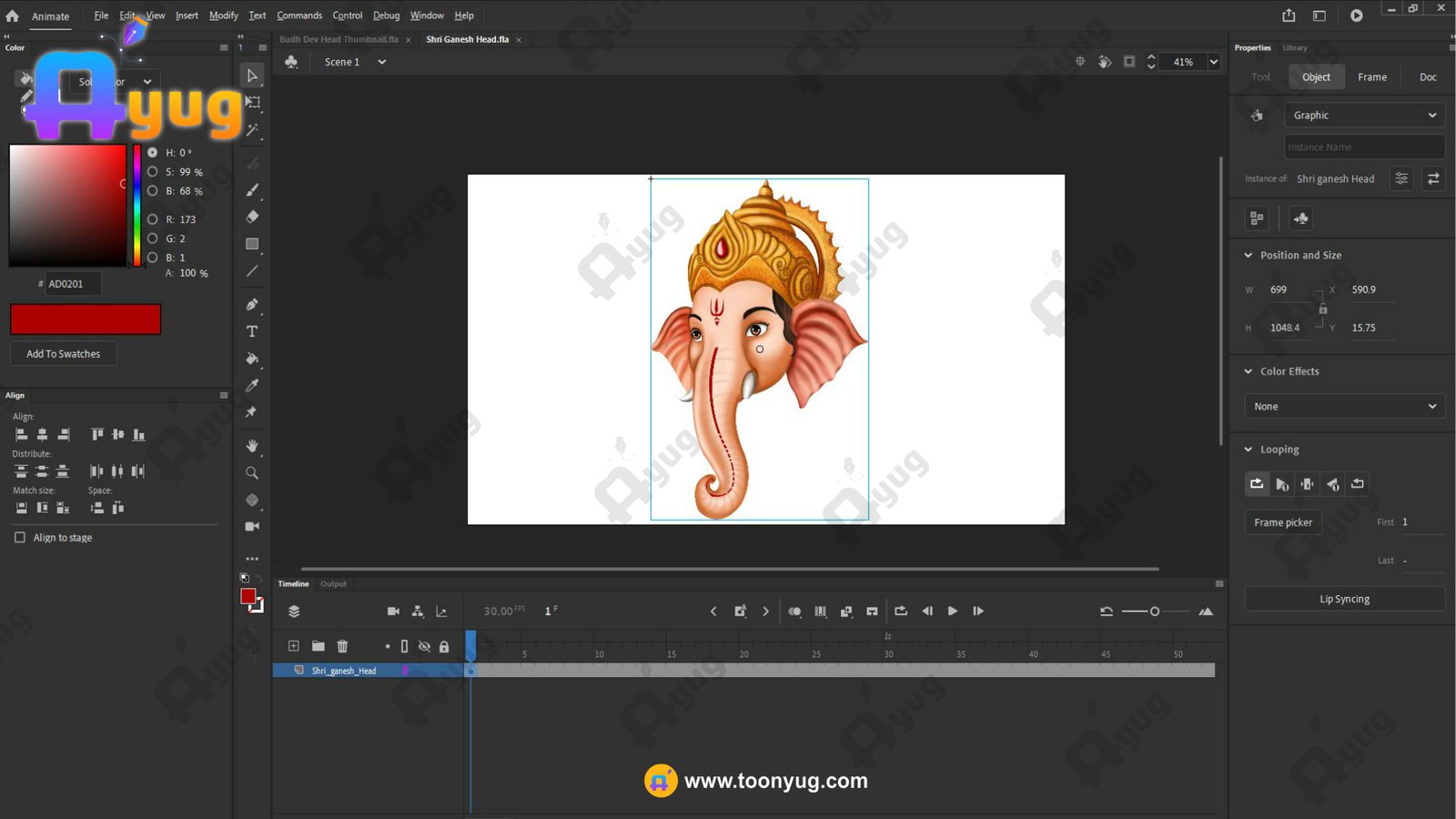Image resolution: width=1456 pixels, height=819 pixels.
Task: Create a new layer folder
Action: (318, 646)
